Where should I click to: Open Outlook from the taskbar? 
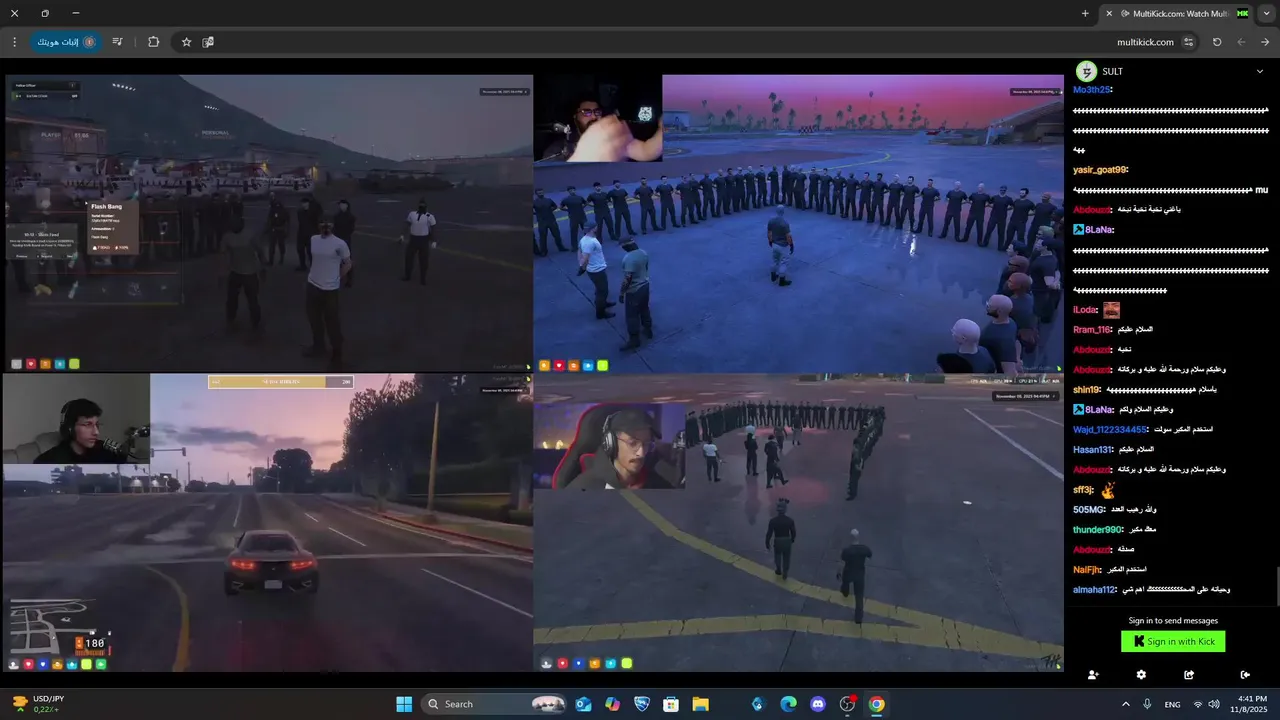click(x=583, y=704)
